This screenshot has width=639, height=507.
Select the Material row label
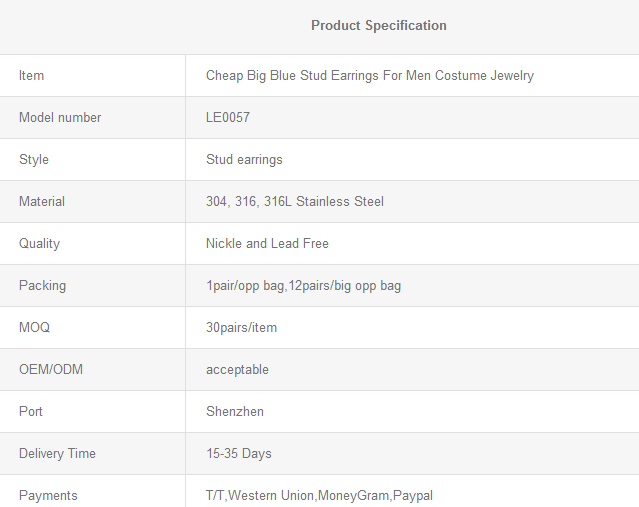[42, 201]
